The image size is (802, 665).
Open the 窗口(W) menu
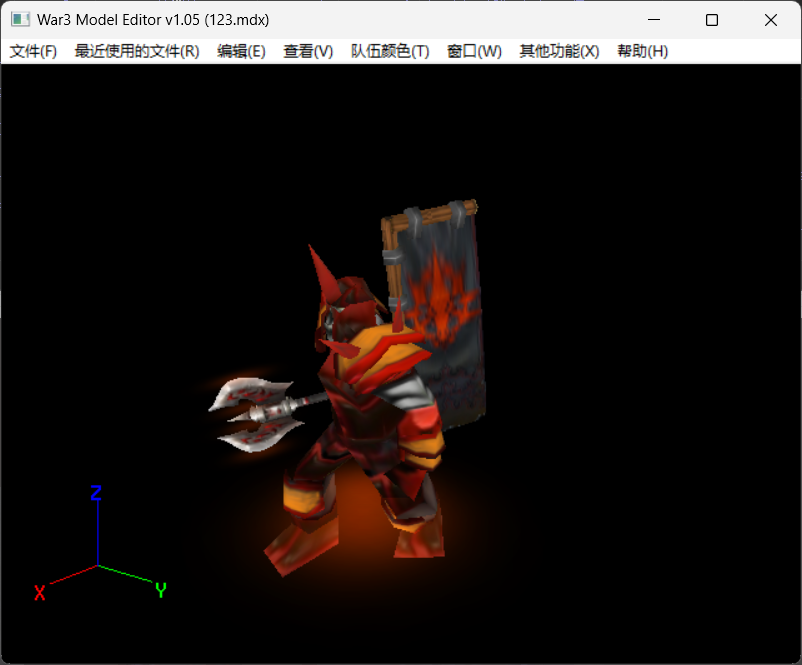(x=474, y=51)
